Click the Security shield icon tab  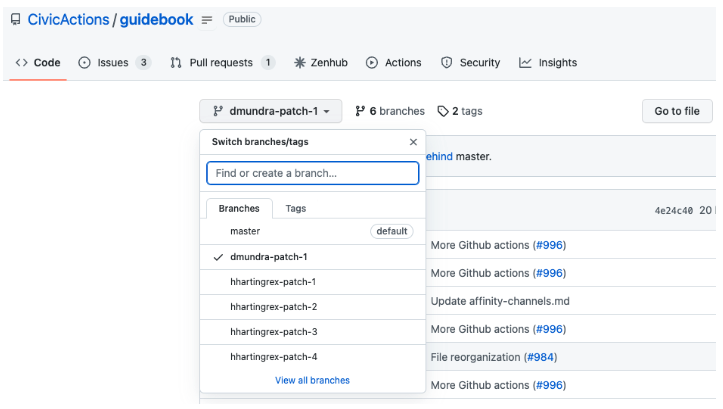[470, 62]
